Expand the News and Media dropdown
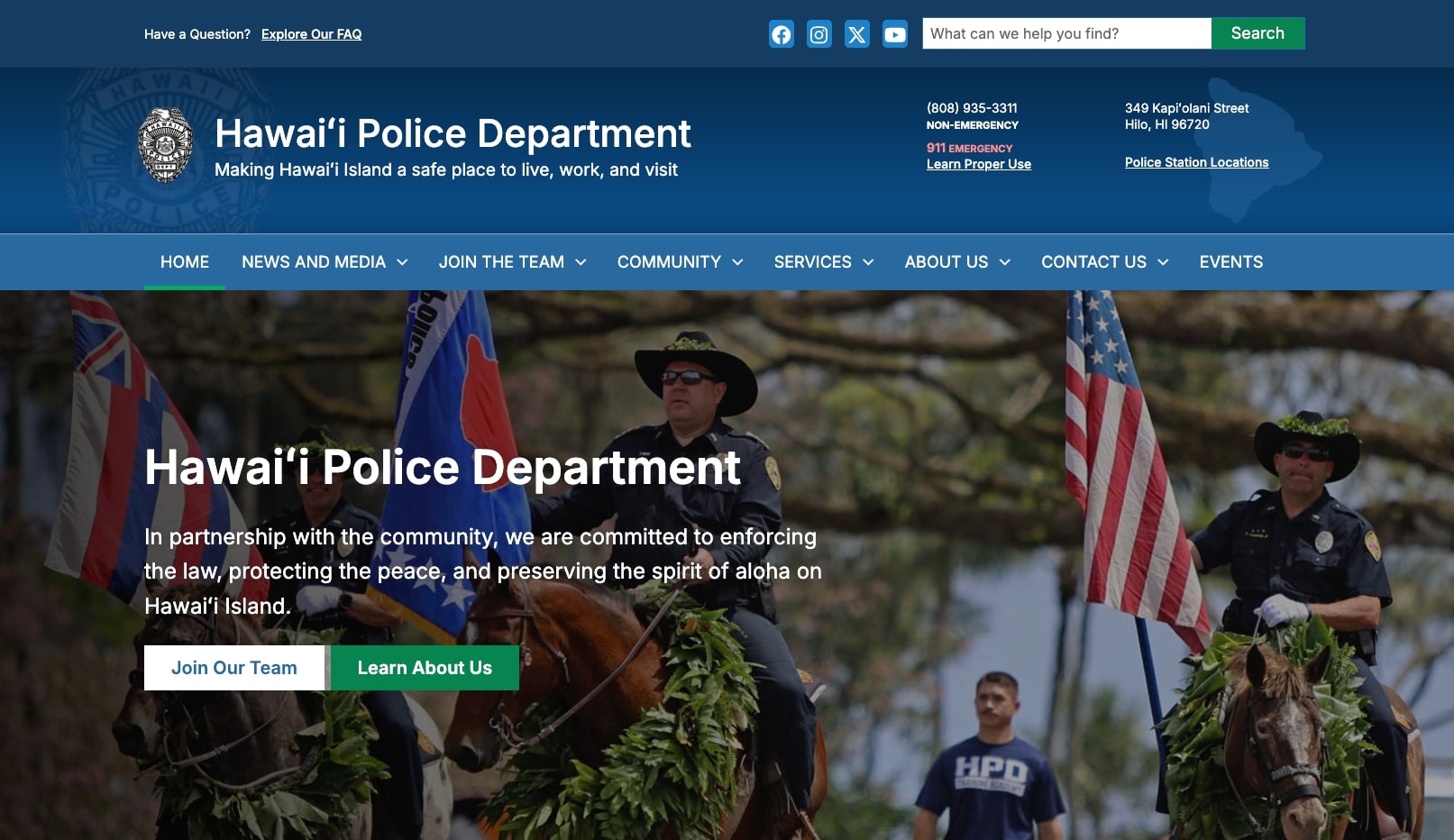The width and height of the screenshot is (1454, 840). 402,262
